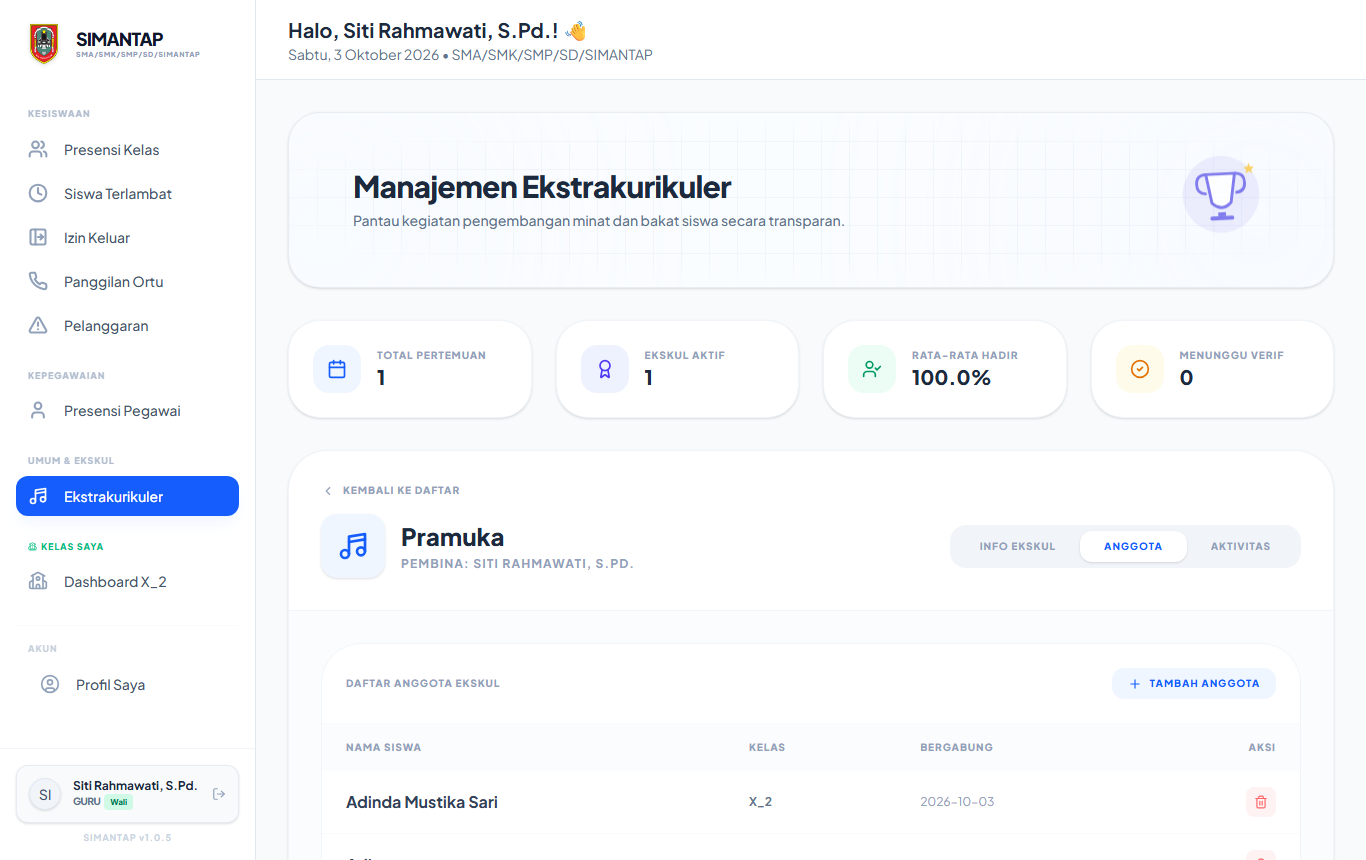Image resolution: width=1366 pixels, height=860 pixels.
Task: Click the Dashboard X_2 school building icon
Action: [x=38, y=581]
